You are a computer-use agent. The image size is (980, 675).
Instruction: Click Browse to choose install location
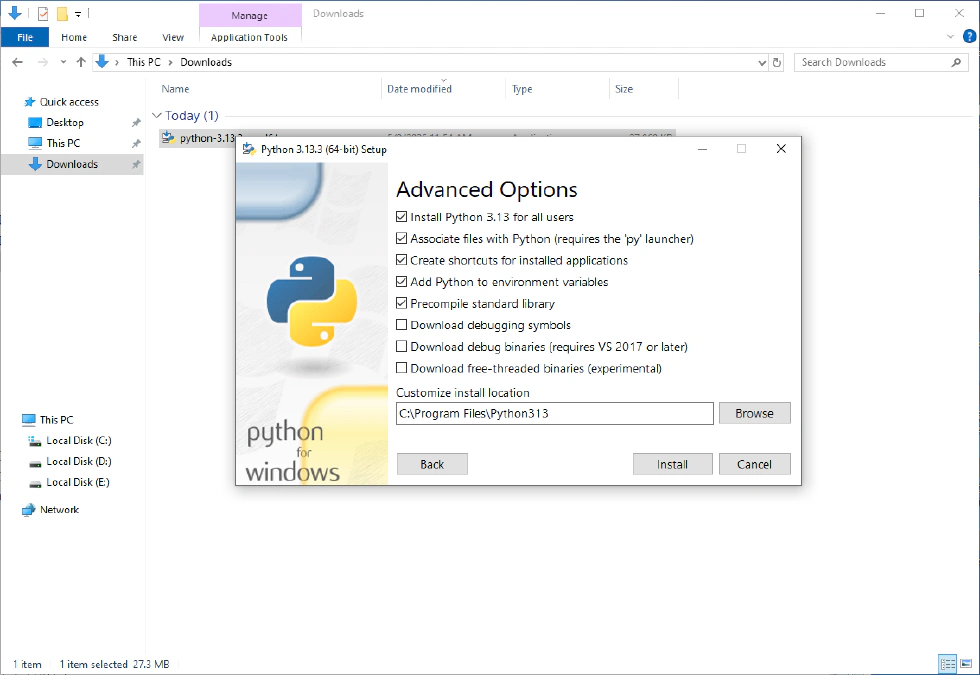[x=754, y=413]
